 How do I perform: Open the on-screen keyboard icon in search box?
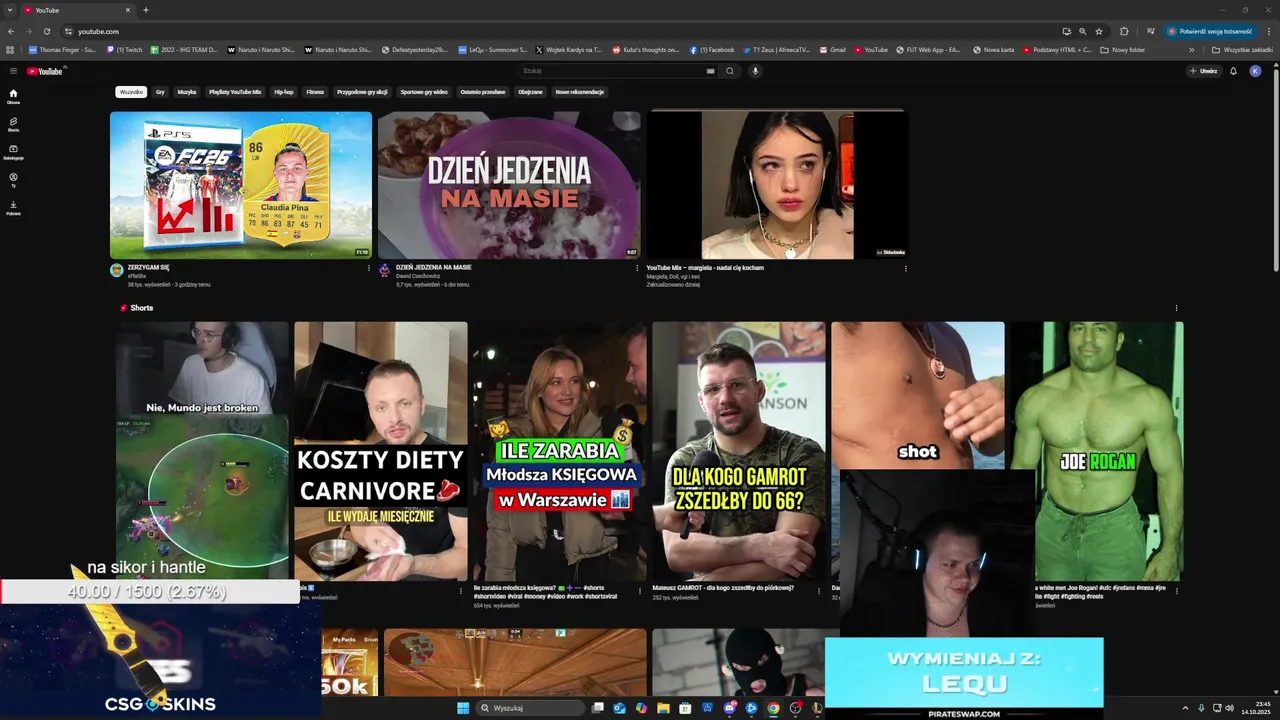710,71
